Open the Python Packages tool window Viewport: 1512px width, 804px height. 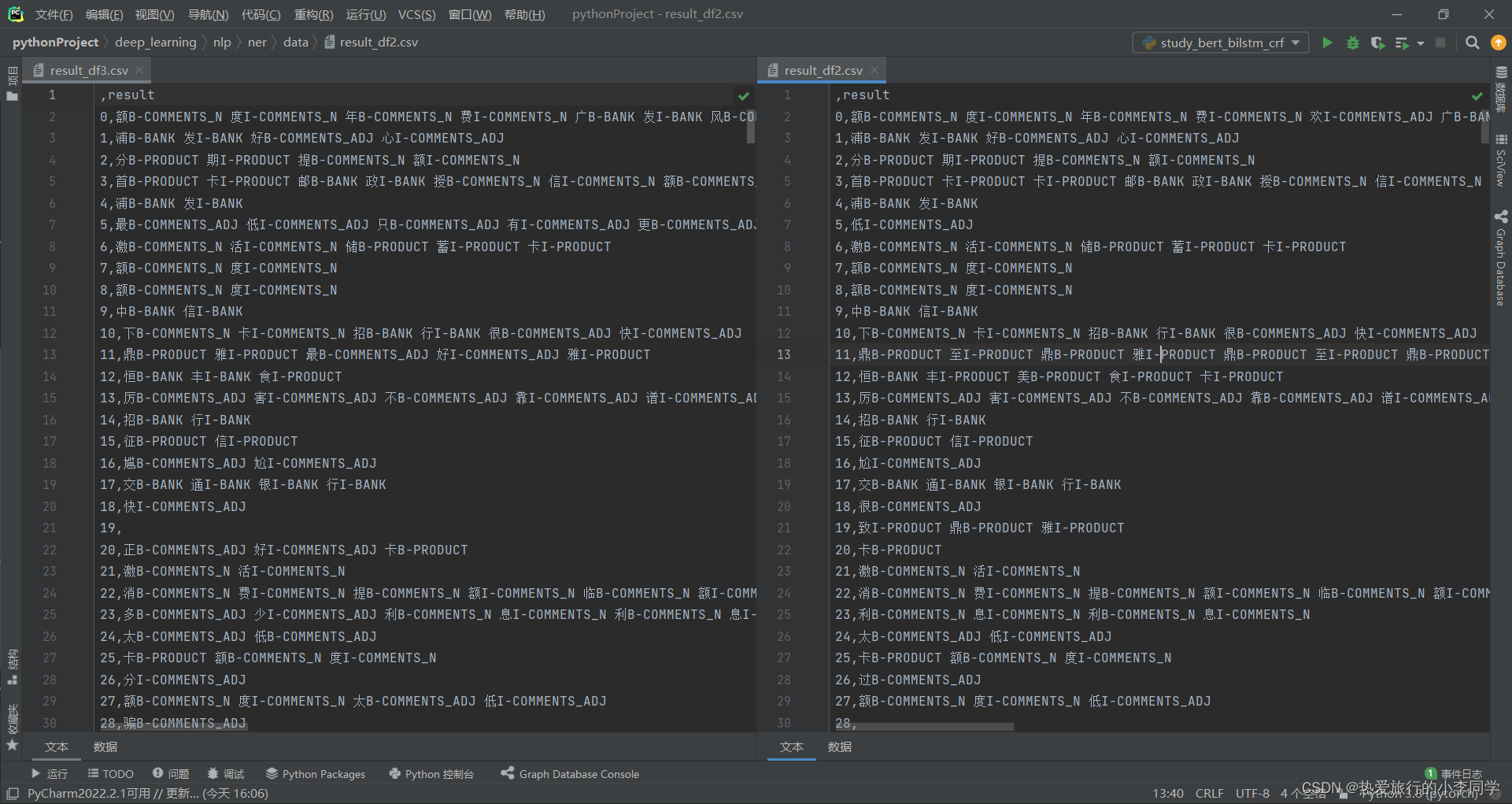tap(316, 774)
